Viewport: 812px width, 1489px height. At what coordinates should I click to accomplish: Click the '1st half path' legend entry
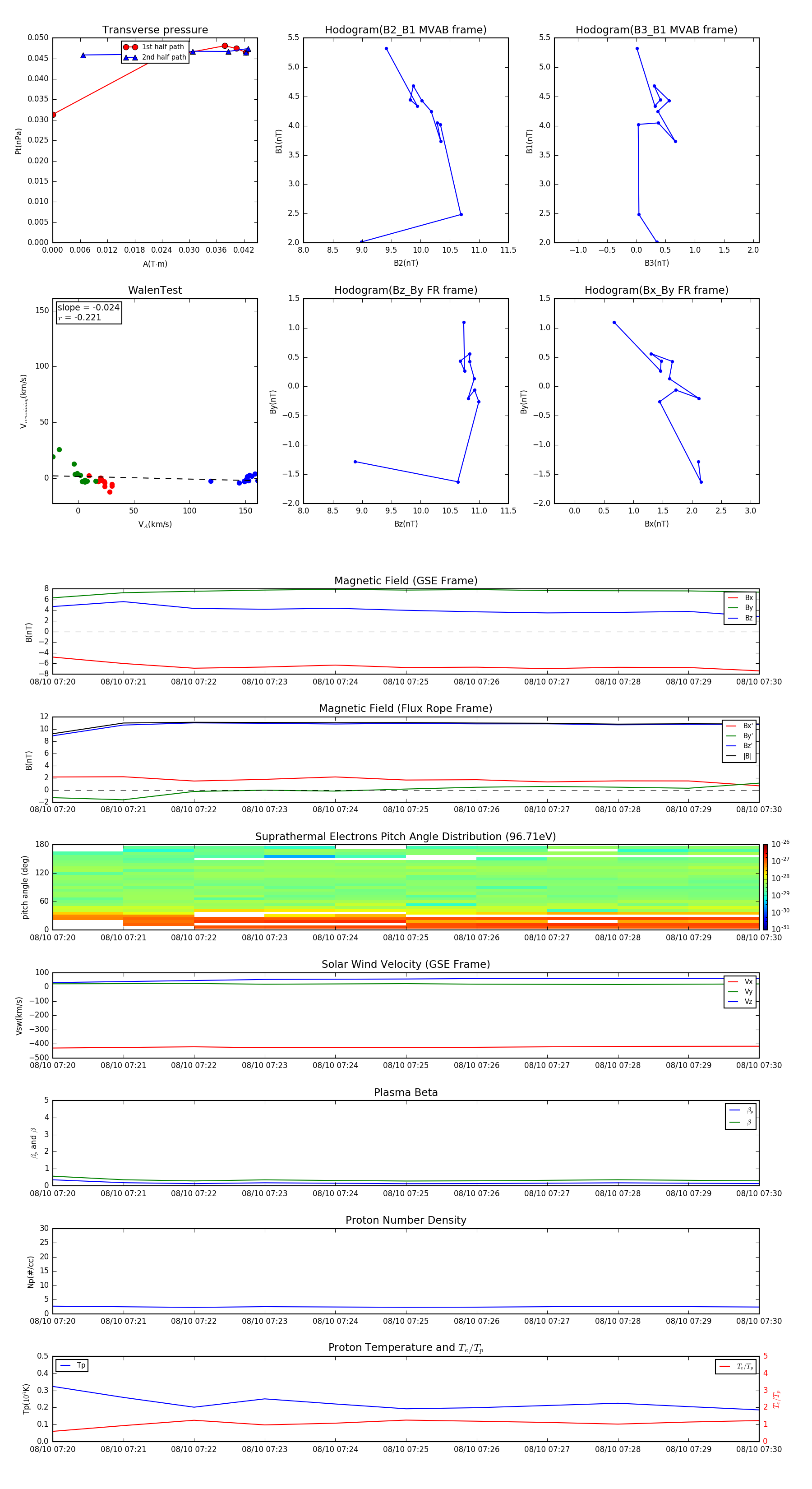pyautogui.click(x=154, y=47)
